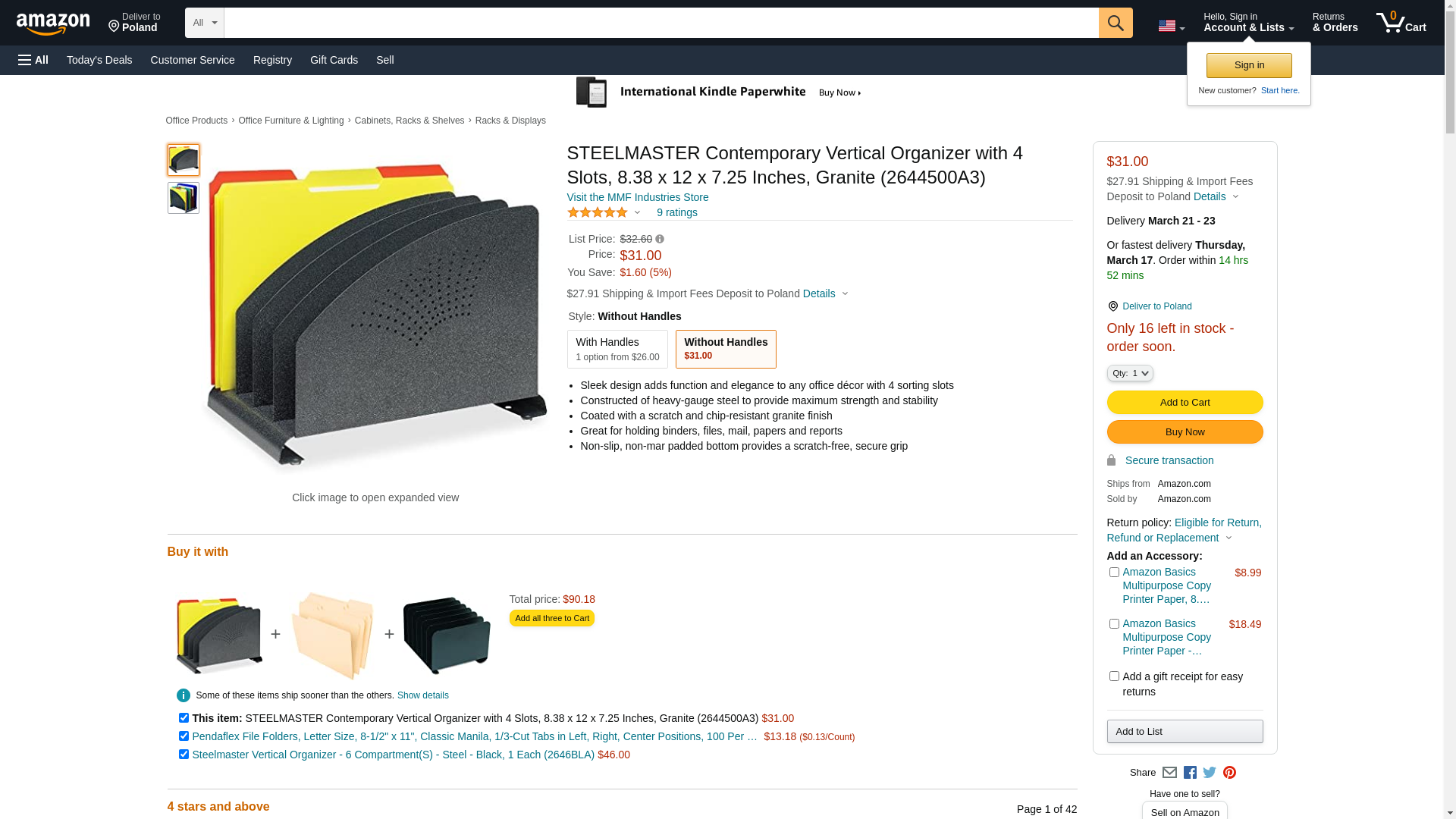Open the Gift Cards navigation item
This screenshot has width=1456, height=819.
tap(334, 60)
